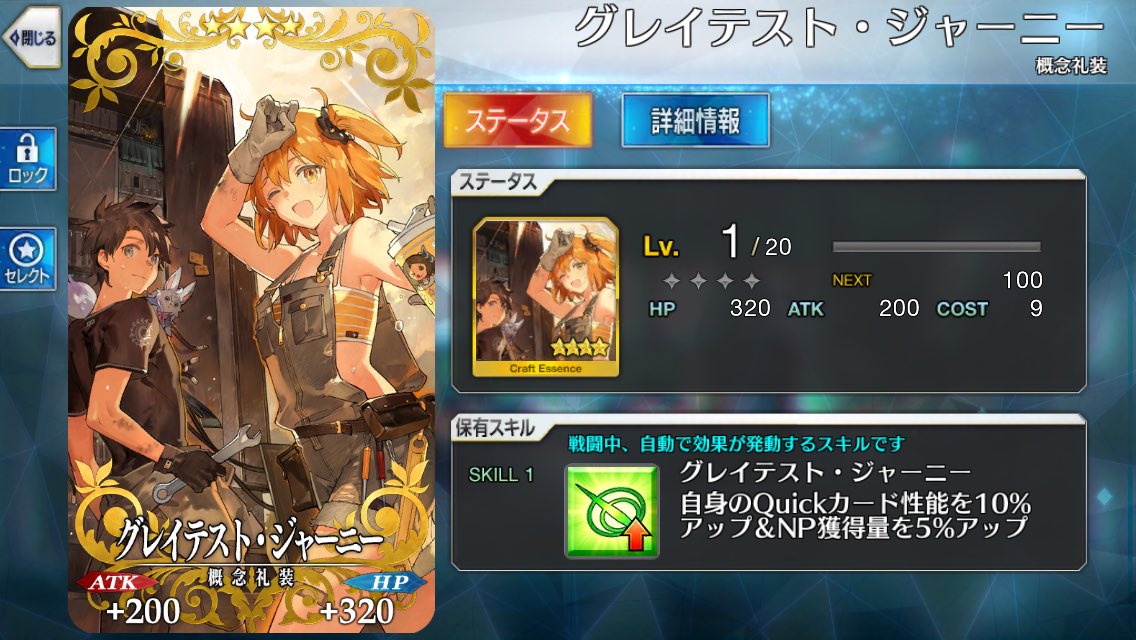Tap the skill description text about Quick cards
This screenshot has height=640, width=1136.
855,515
